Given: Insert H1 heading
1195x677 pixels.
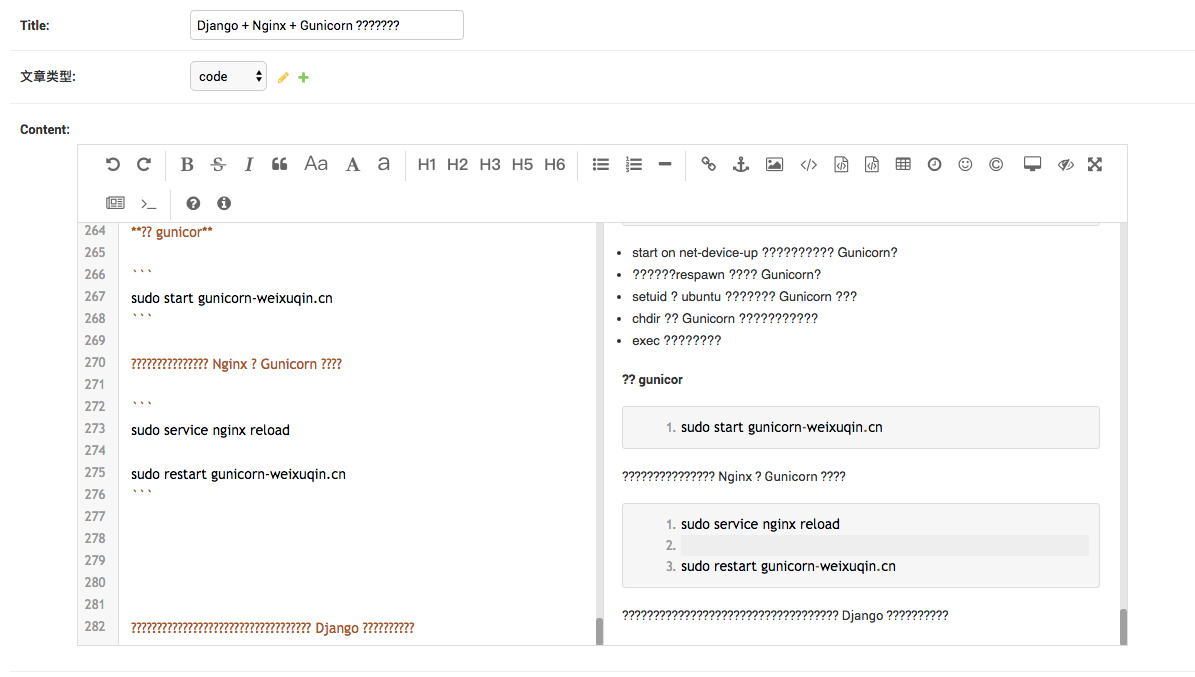Looking at the screenshot, I should pos(427,165).
